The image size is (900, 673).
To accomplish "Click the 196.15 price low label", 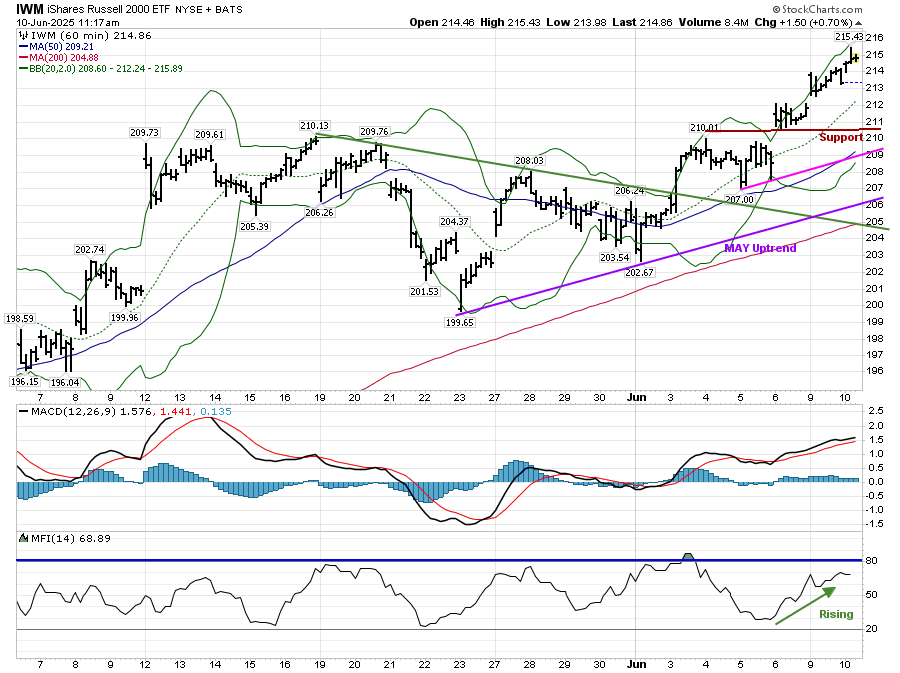I will point(25,382).
